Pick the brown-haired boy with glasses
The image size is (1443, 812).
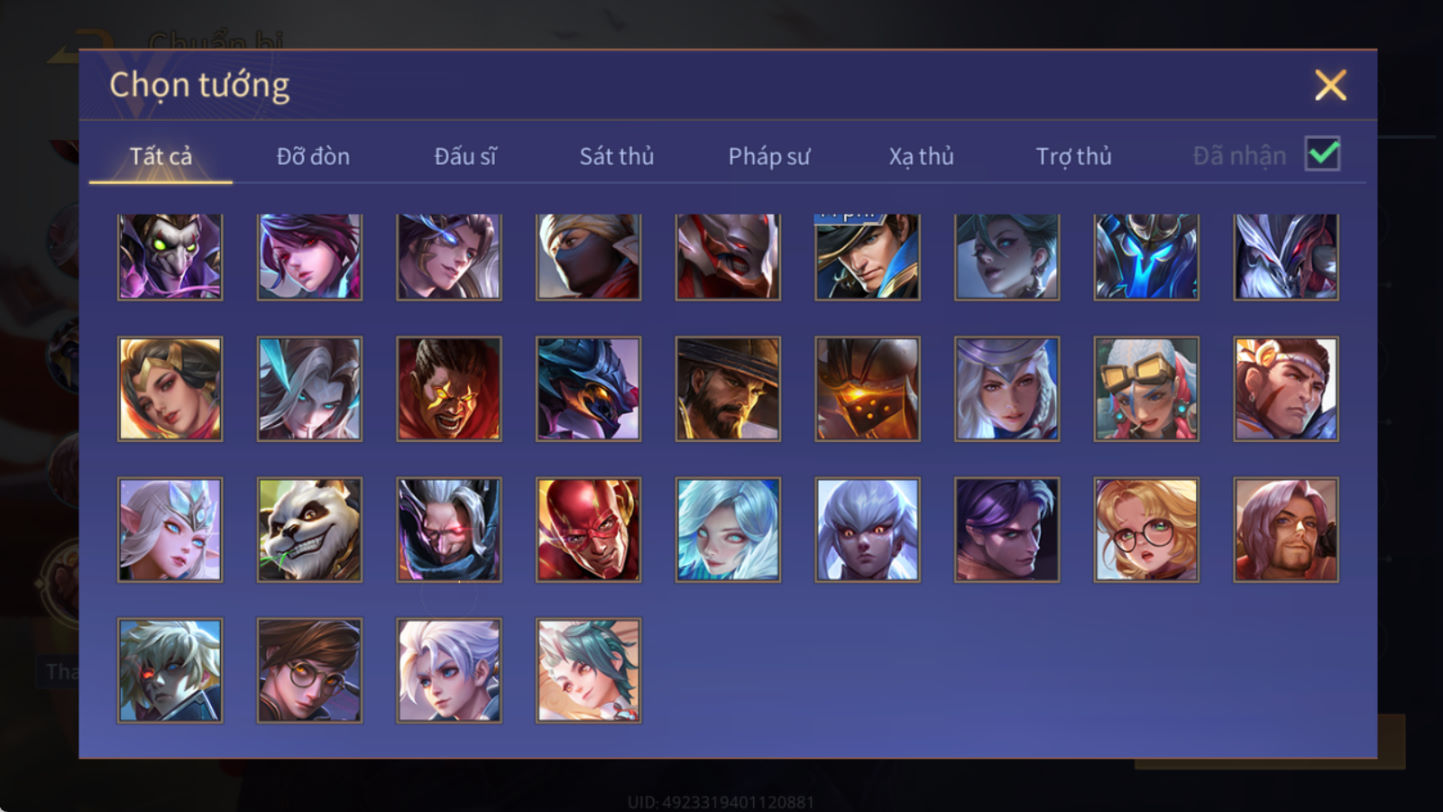pyautogui.click(x=310, y=670)
